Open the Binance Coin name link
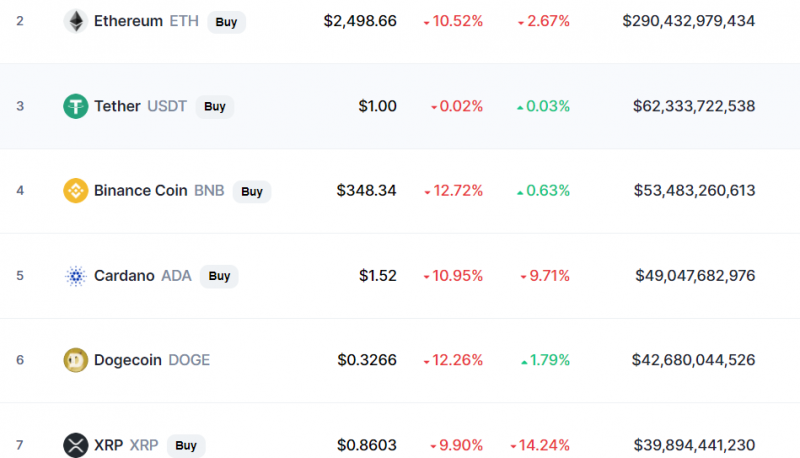The width and height of the screenshot is (800, 458). [x=140, y=191]
